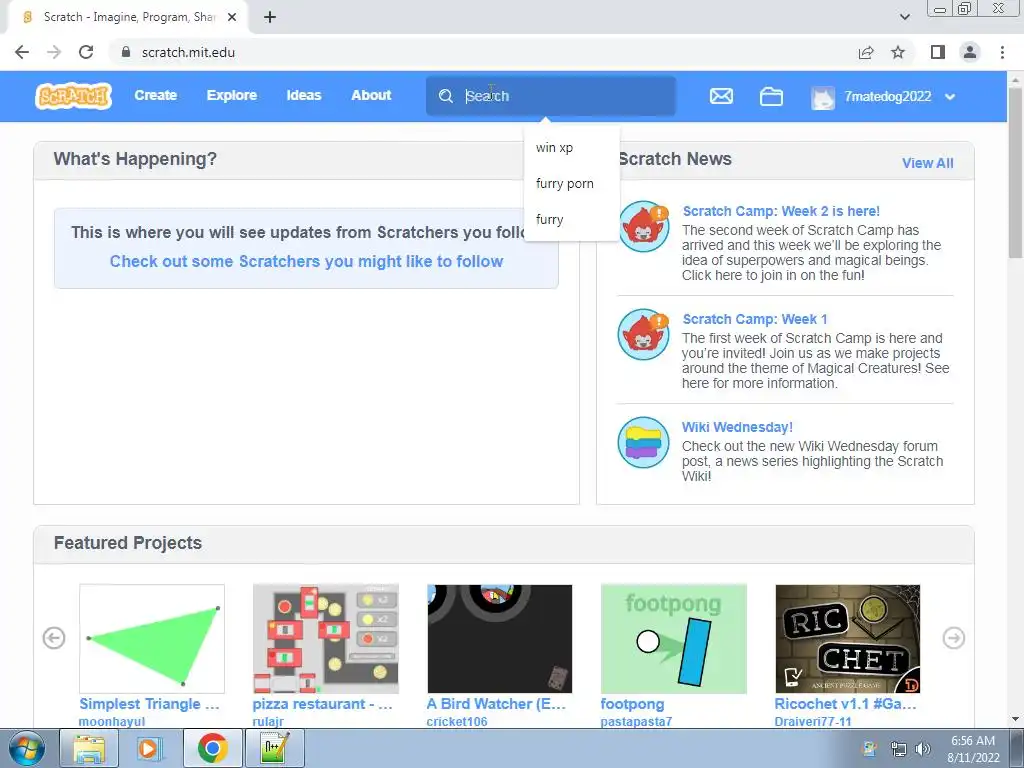Open the 'pizza restaurant' project title
The height and width of the screenshot is (768, 1024).
pyautogui.click(x=323, y=704)
